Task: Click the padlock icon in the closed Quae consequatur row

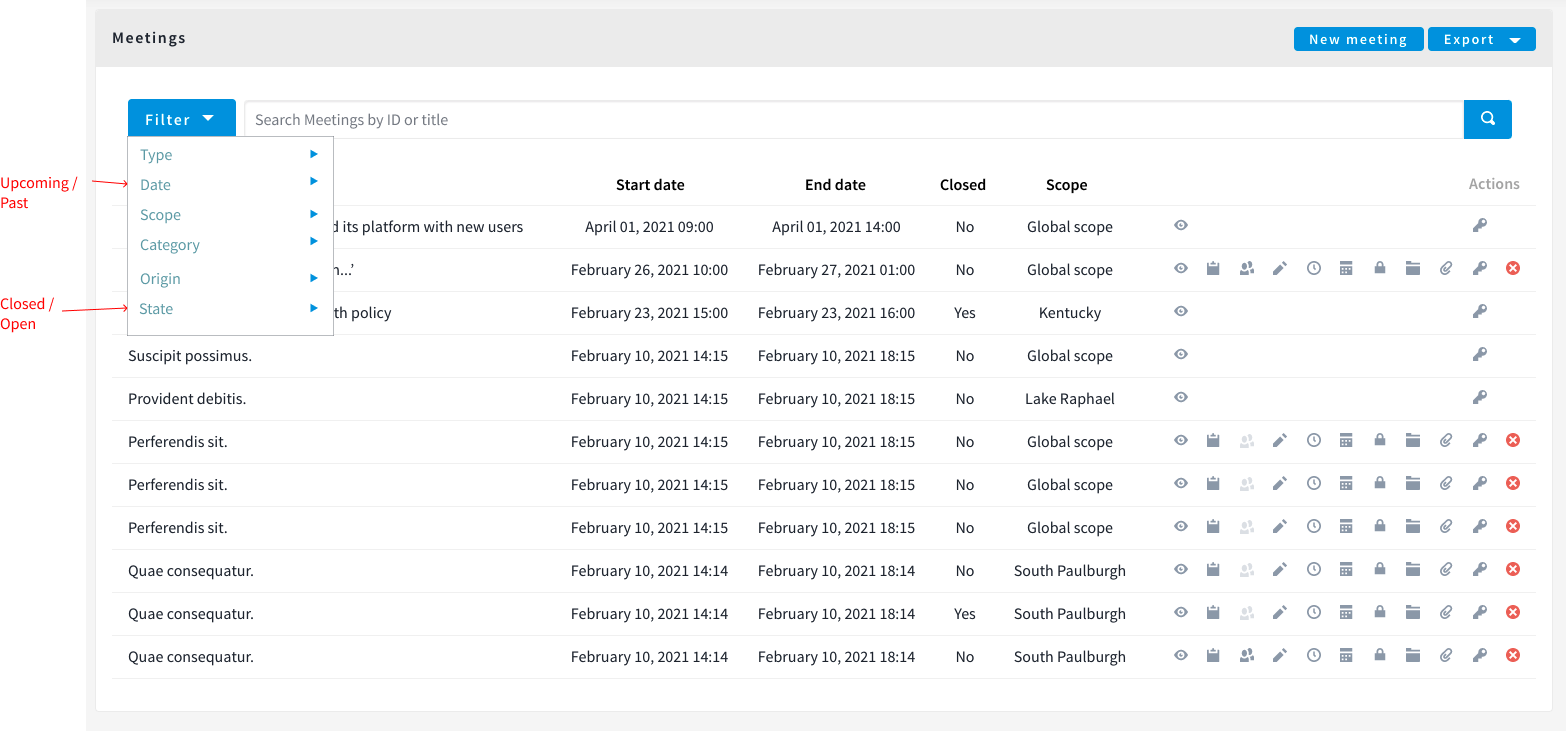Action: (1379, 613)
